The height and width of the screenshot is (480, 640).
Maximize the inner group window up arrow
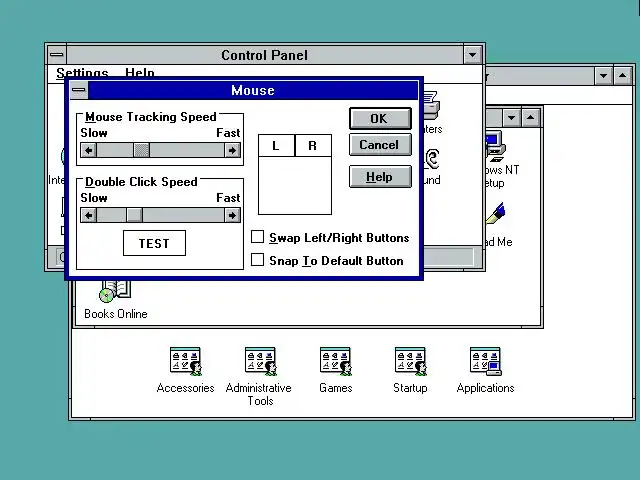pyautogui.click(x=530, y=118)
